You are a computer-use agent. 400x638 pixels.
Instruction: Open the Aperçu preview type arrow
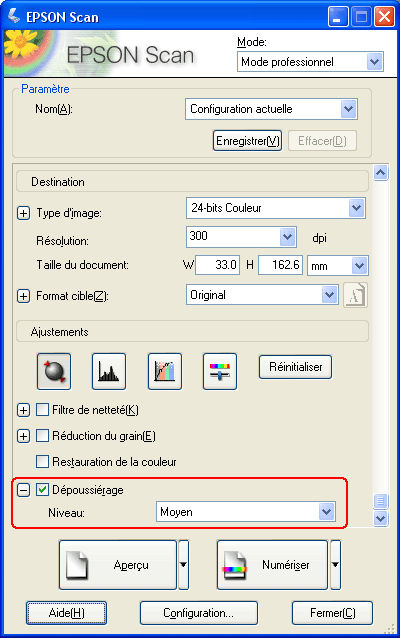point(184,565)
